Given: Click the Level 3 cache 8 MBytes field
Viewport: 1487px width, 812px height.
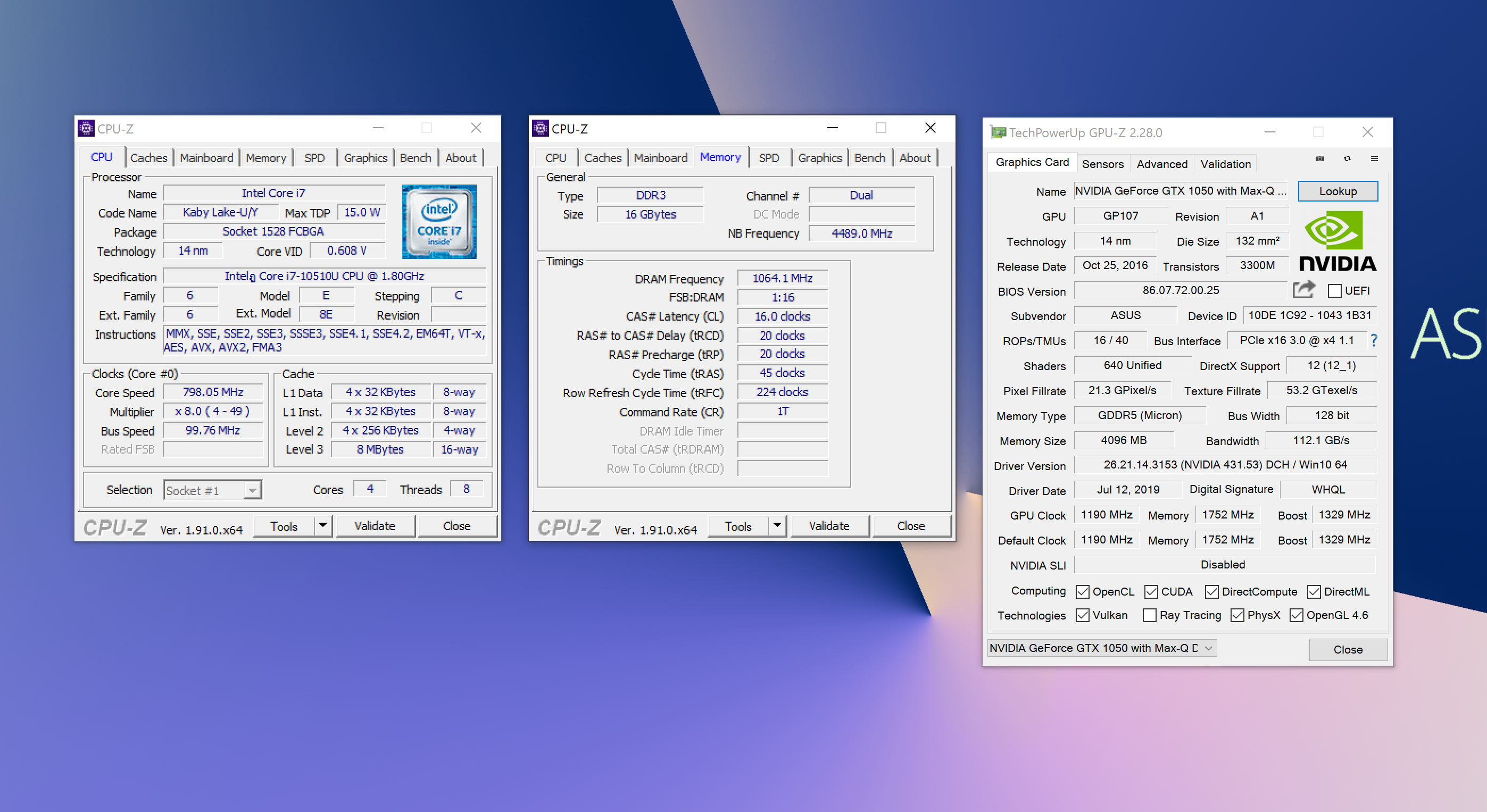Looking at the screenshot, I should coord(381,449).
